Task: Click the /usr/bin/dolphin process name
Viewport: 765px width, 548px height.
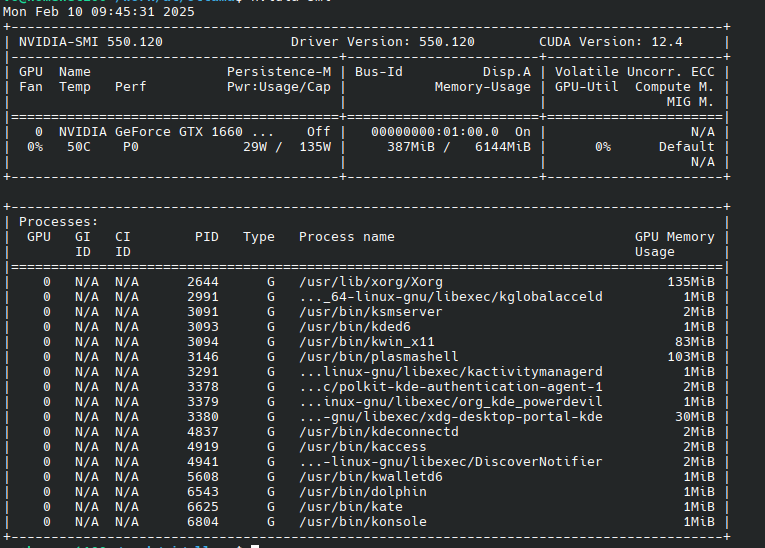Action: click(362, 492)
